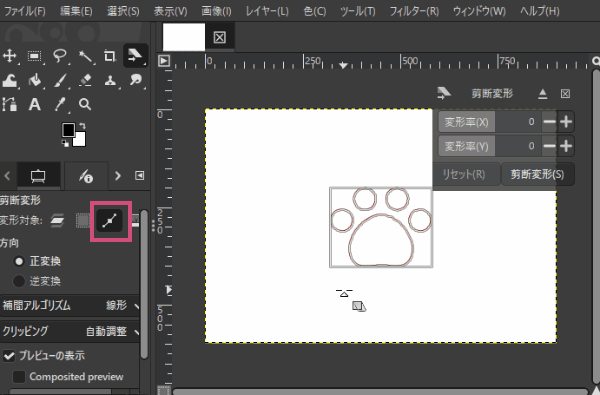Select the white image tab thumbnail
600x395 pixels.
[184, 37]
